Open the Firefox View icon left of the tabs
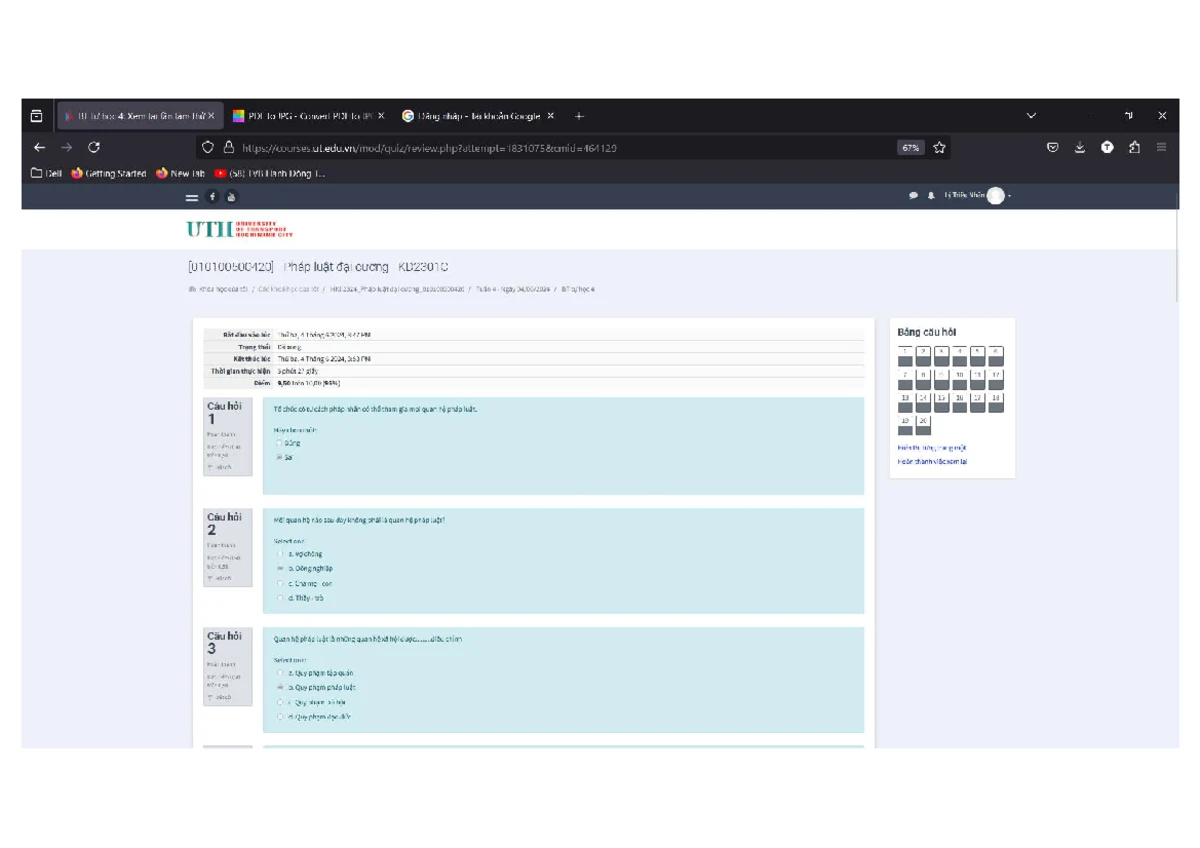The width and height of the screenshot is (1200, 848). point(37,116)
